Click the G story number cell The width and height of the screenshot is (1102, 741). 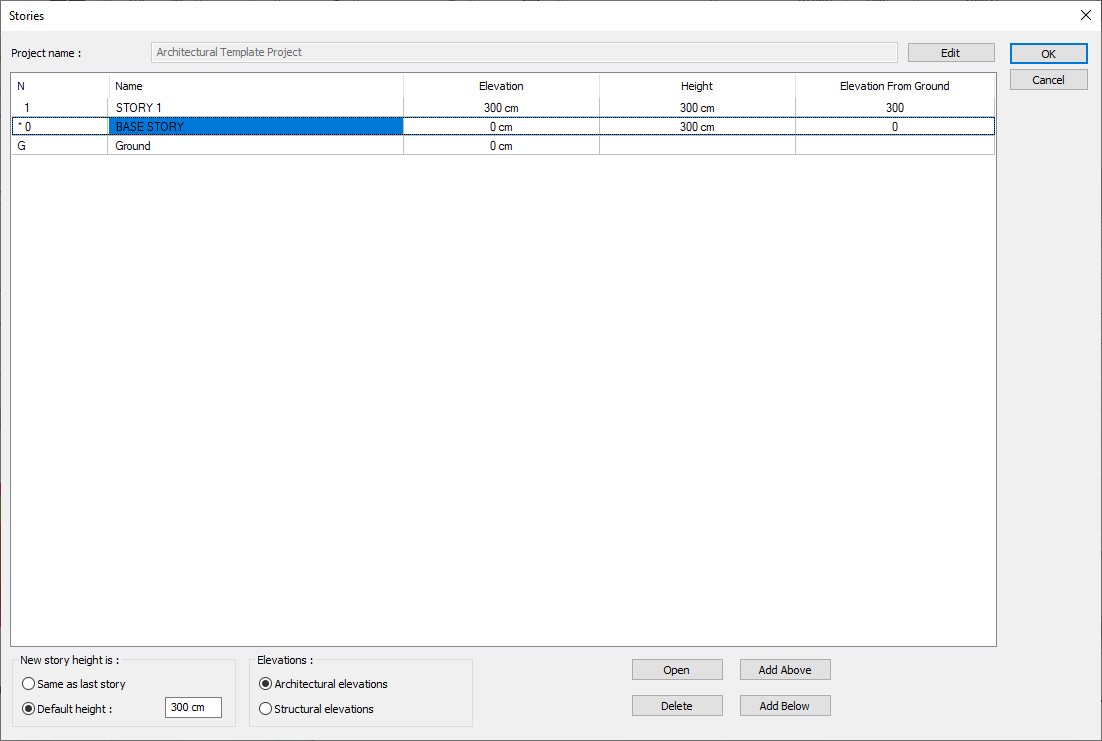[60, 146]
